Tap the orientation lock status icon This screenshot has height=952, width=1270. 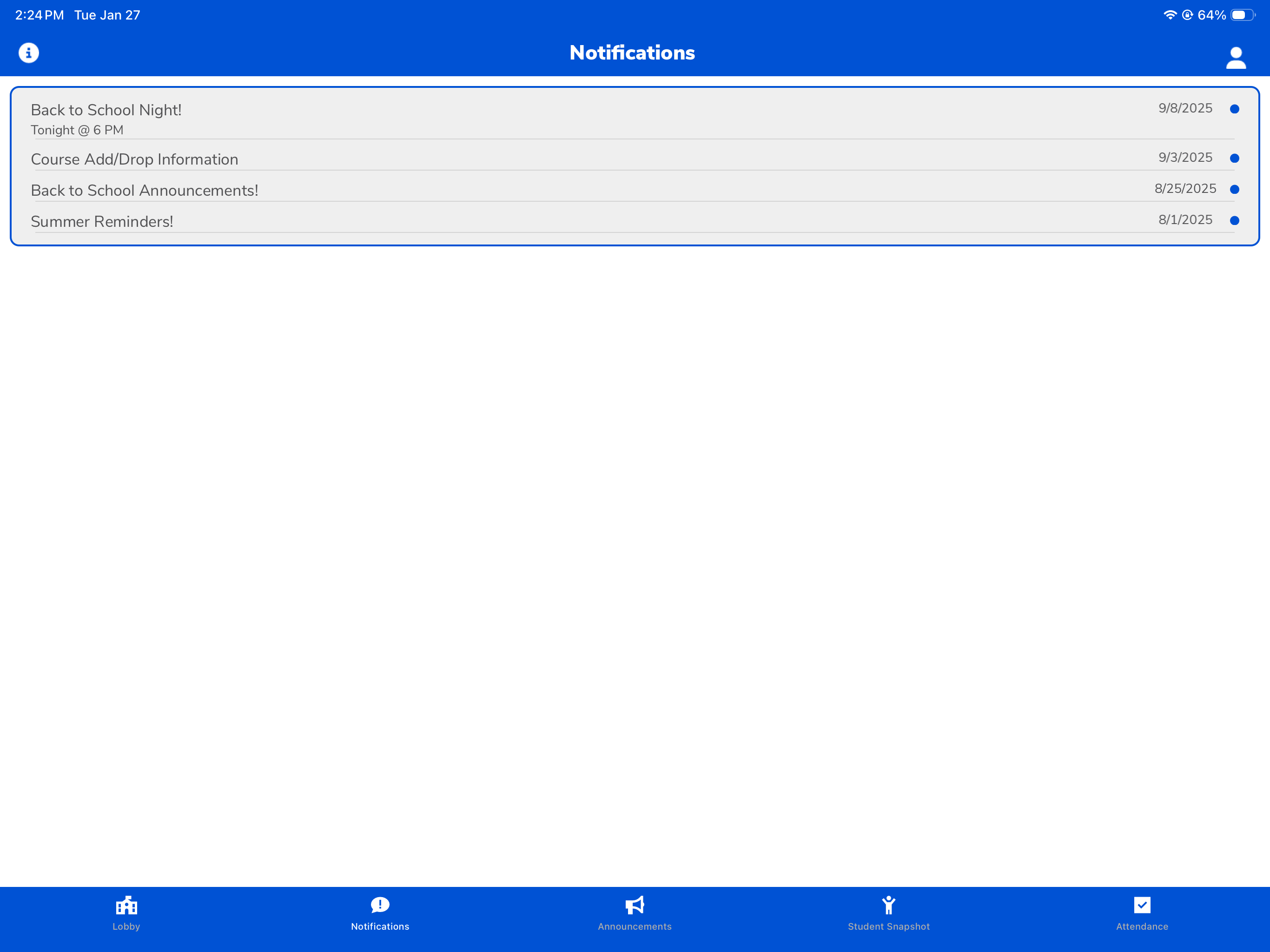coord(1187,15)
